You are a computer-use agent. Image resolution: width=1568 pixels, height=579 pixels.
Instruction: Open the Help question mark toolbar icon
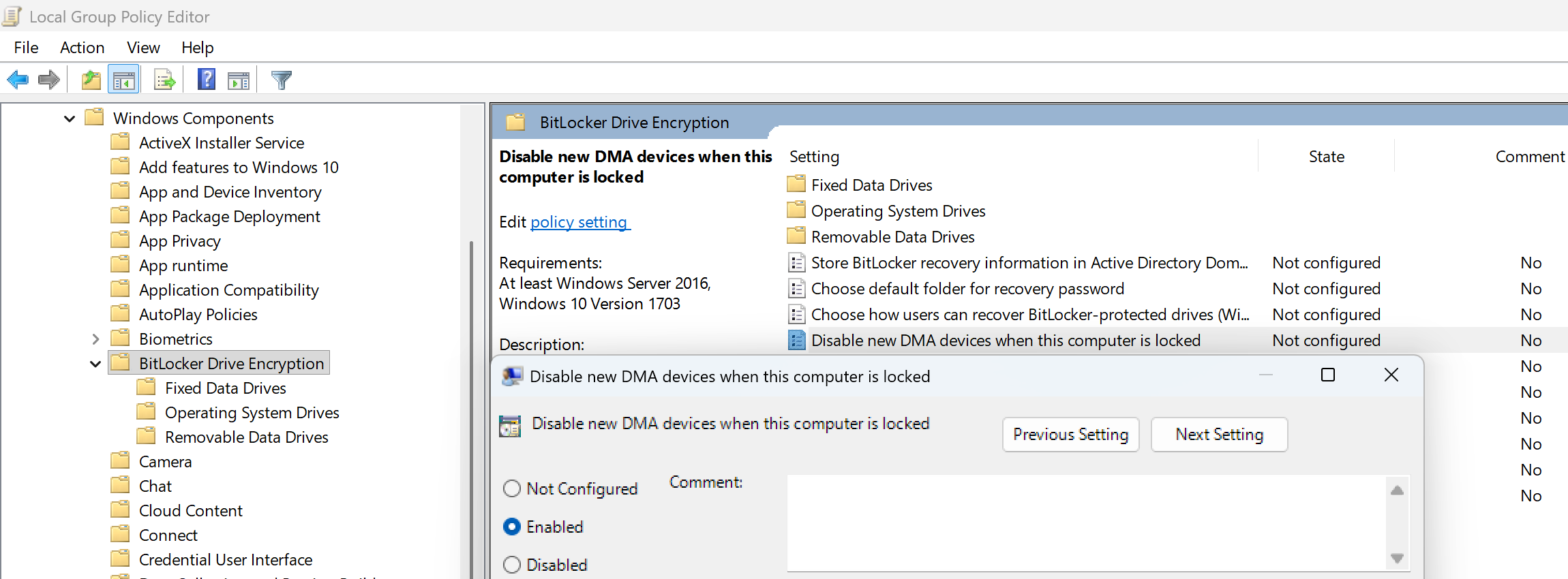tap(207, 80)
